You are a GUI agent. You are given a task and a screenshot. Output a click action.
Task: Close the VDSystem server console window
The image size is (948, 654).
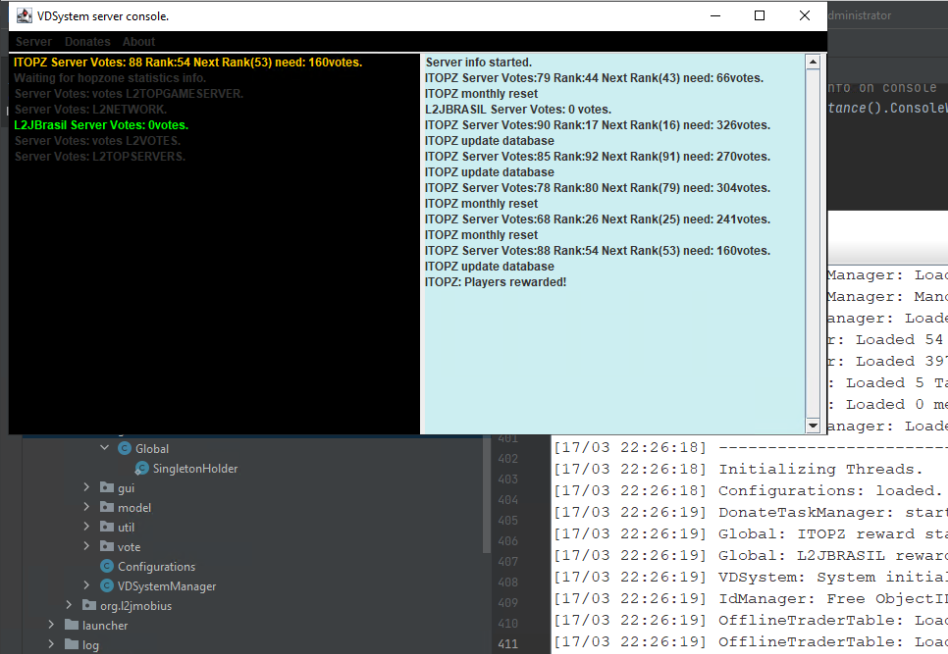[805, 16]
